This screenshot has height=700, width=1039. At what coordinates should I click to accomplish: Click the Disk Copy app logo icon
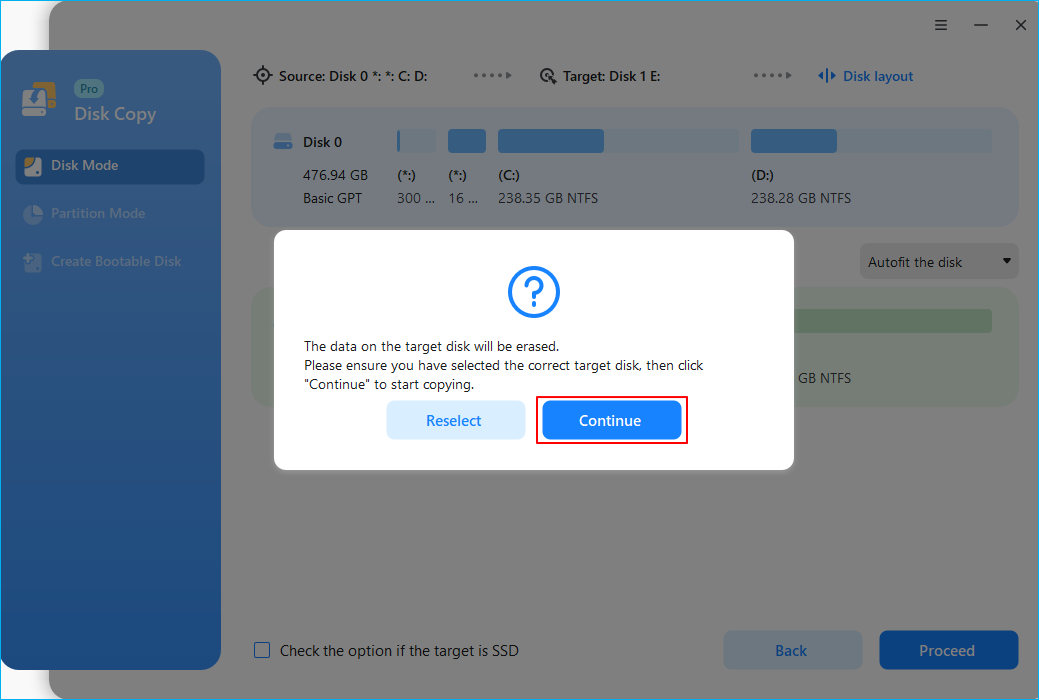click(x=36, y=103)
